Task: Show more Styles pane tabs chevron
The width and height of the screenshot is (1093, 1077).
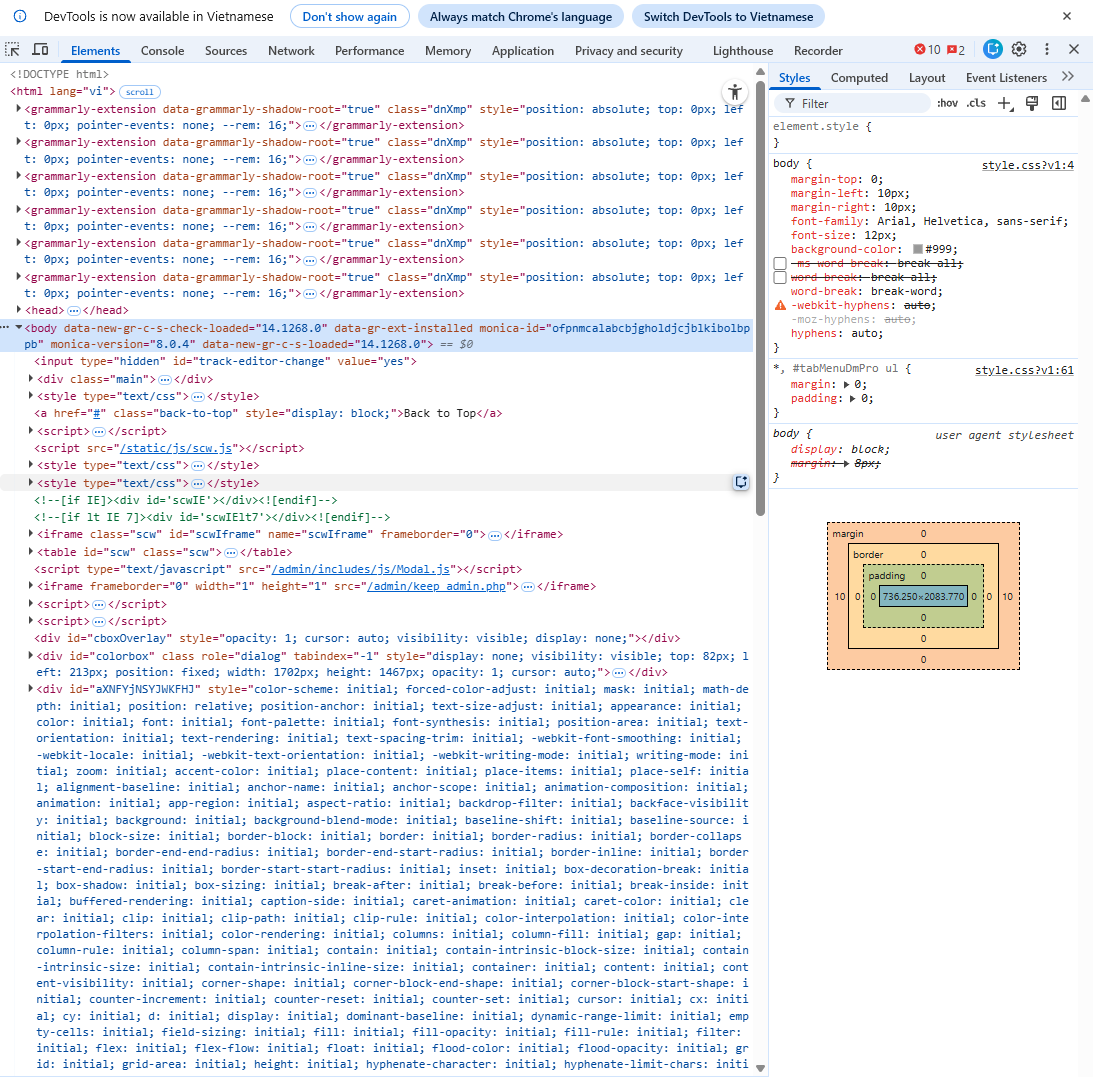Action: tap(1067, 77)
